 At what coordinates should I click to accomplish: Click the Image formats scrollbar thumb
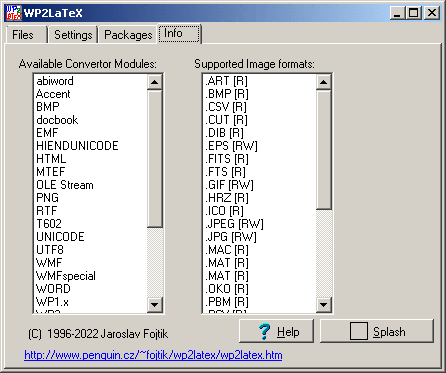(324, 150)
